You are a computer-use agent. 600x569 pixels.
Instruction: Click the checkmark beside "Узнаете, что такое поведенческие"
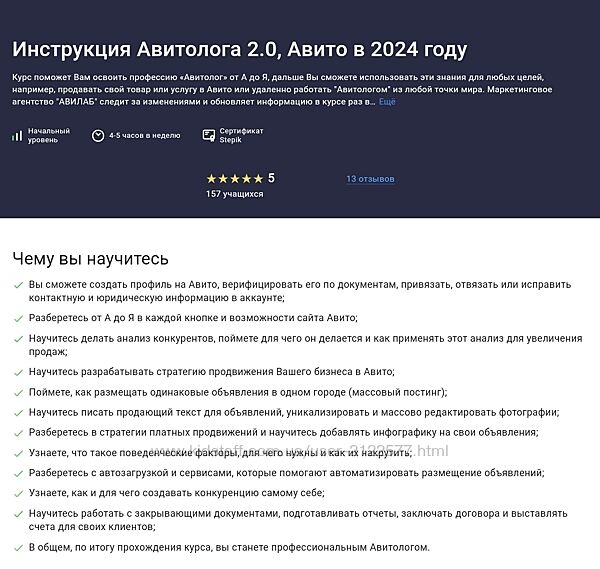point(18,453)
